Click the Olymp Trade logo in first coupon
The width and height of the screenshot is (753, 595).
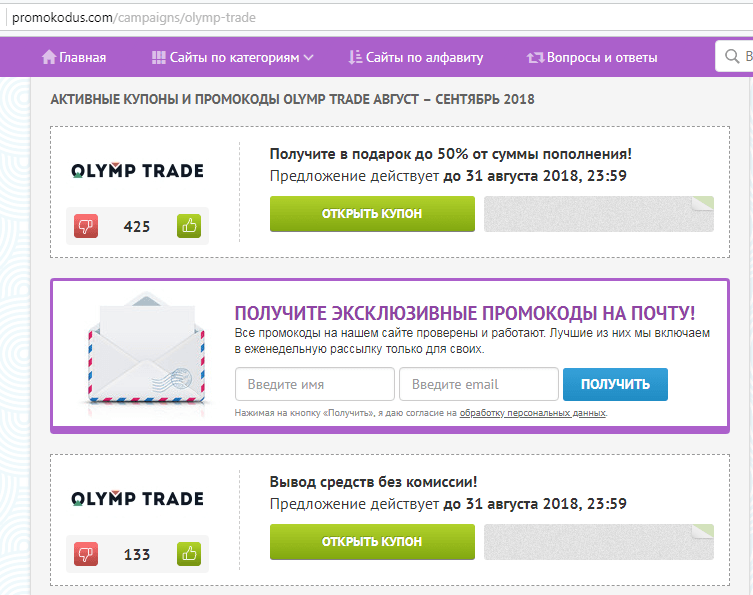pyautogui.click(x=137, y=170)
